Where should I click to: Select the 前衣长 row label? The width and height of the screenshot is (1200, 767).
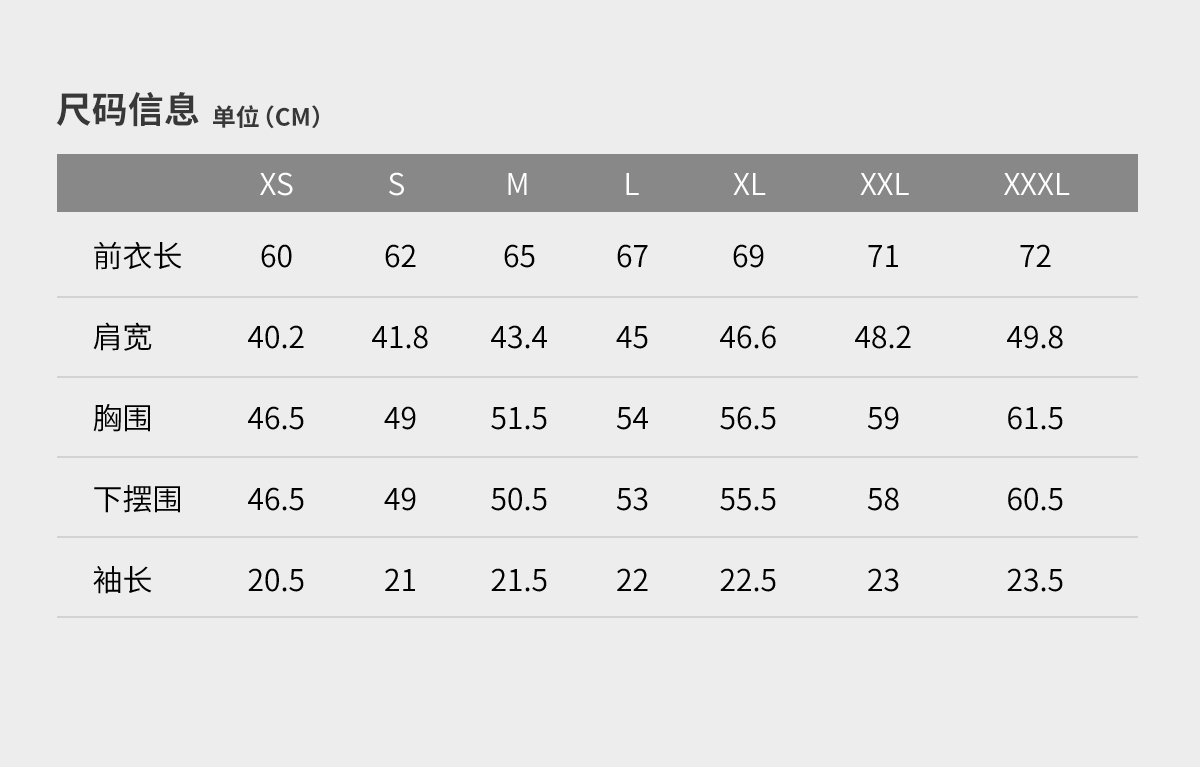(137, 256)
